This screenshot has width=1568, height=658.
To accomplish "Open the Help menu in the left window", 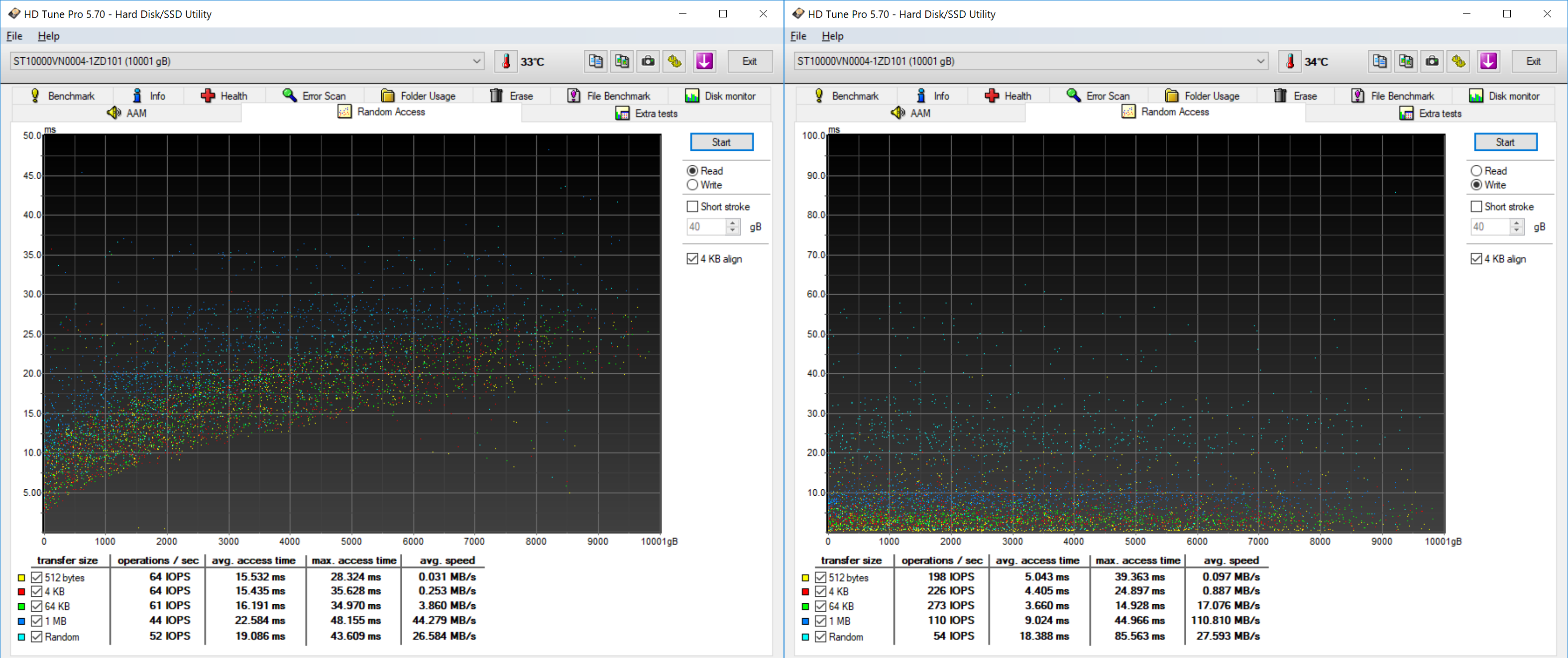I will (x=48, y=36).
